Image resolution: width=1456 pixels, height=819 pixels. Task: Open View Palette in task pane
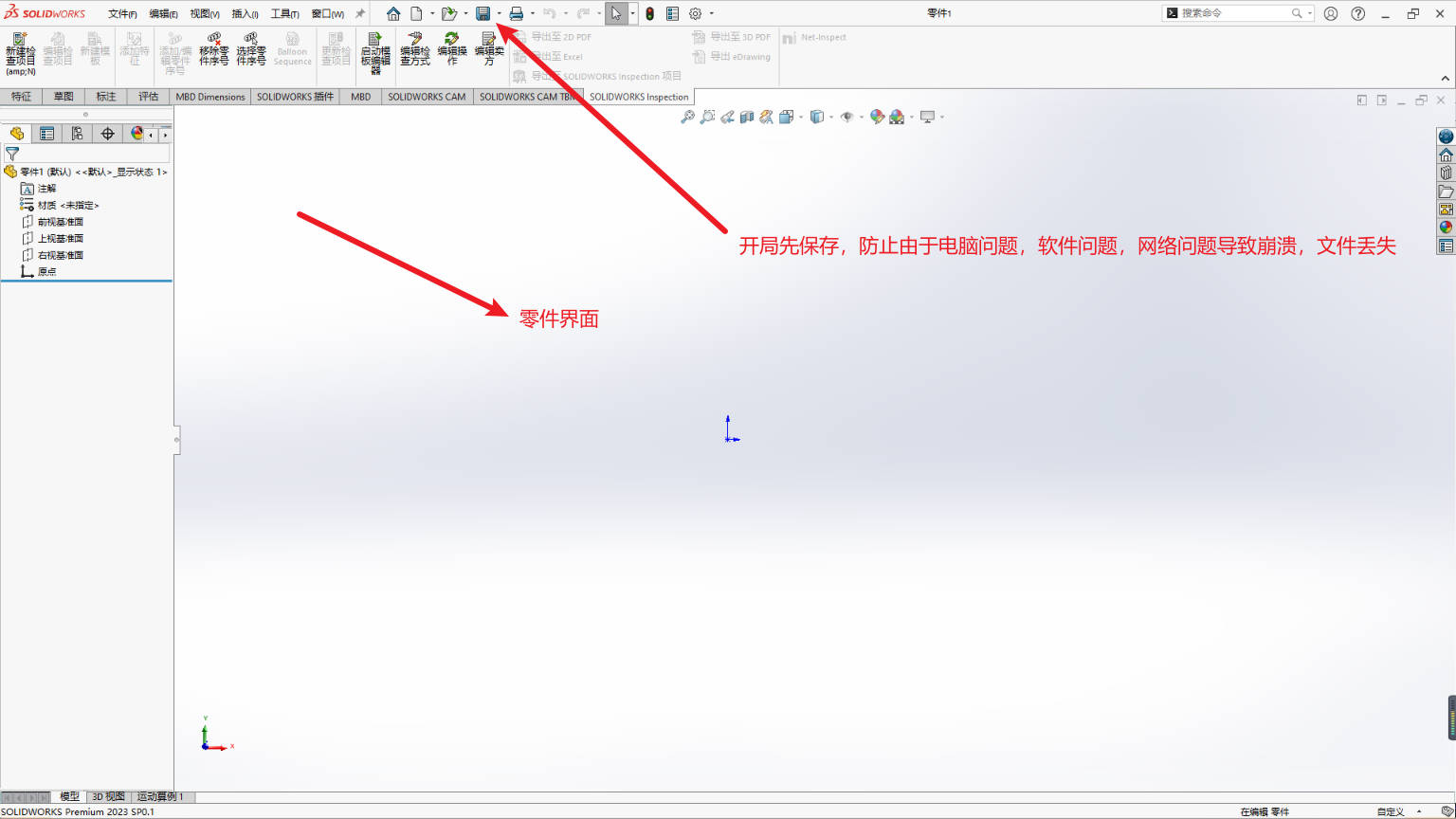1446,209
